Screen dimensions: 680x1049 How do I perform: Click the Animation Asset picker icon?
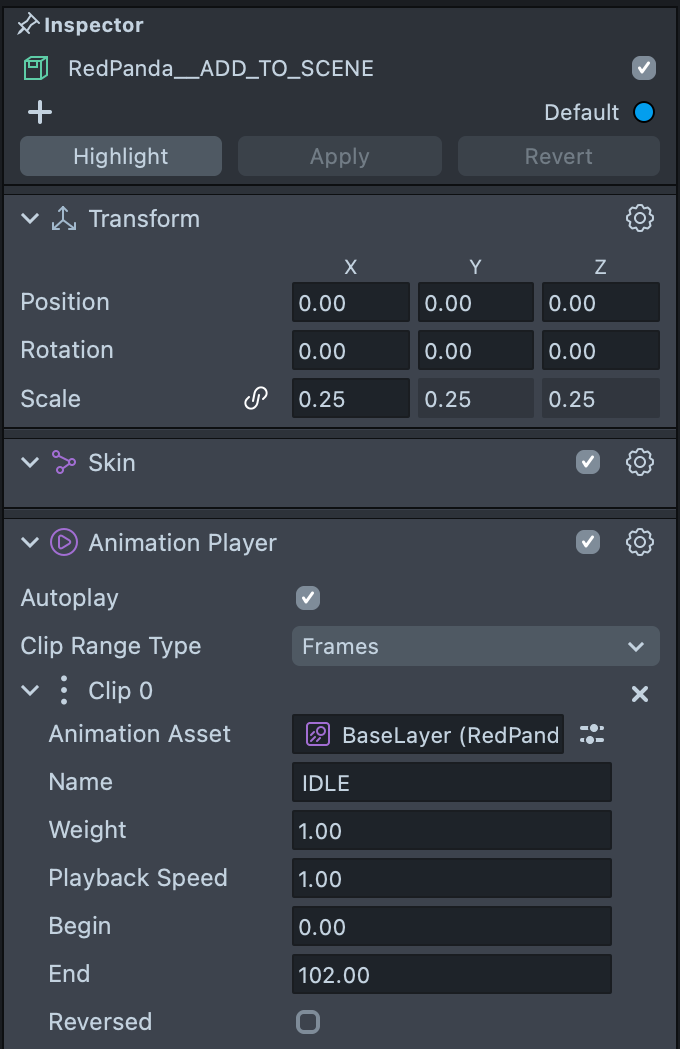click(x=592, y=734)
